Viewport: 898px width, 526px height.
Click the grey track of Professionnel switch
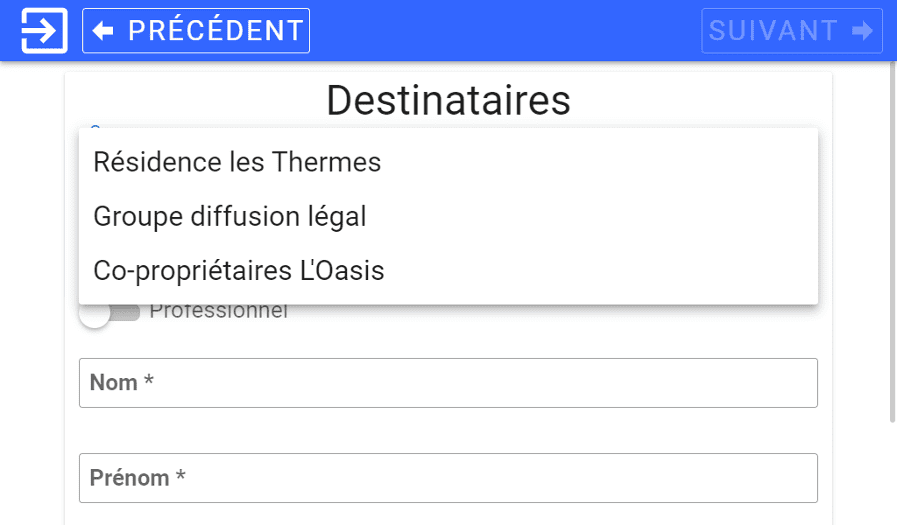click(x=128, y=313)
